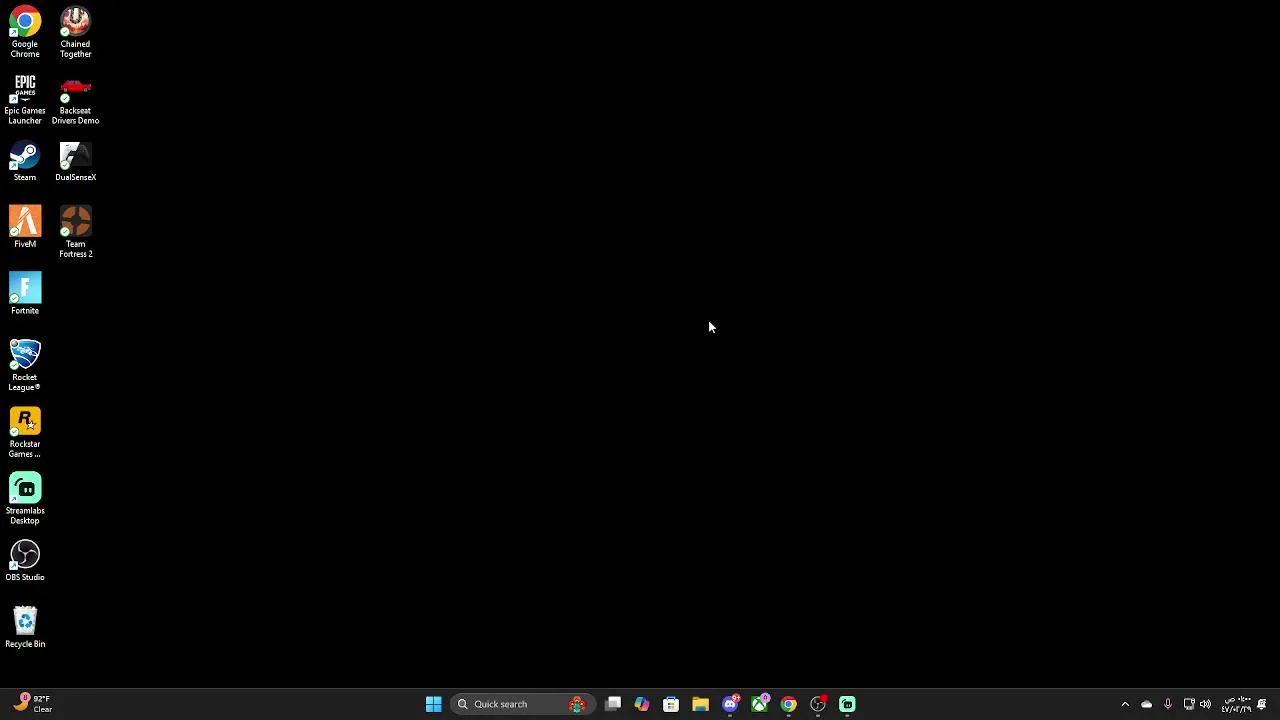Open the notifications bell icon
The image size is (1280, 720).
(x=1262, y=704)
